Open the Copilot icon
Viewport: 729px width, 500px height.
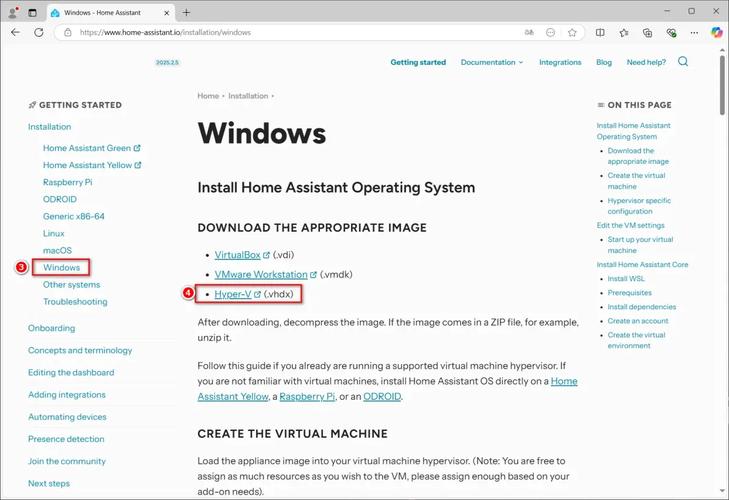coord(717,33)
